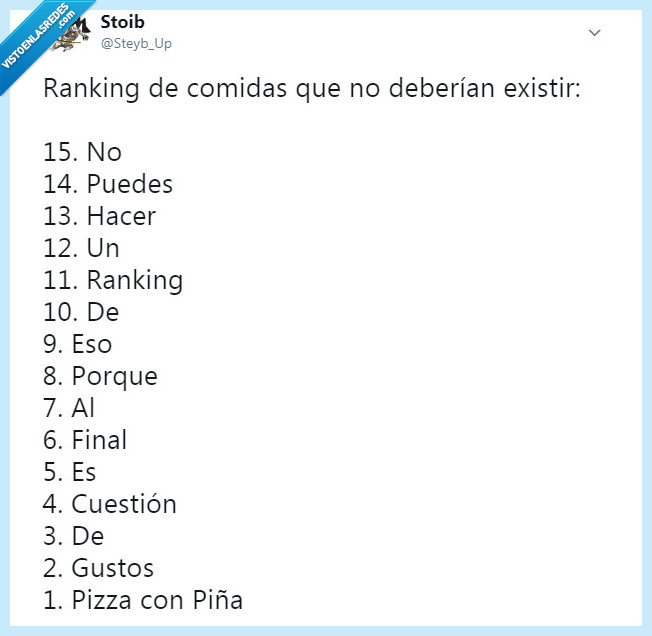This screenshot has height=636, width=652.
Task: Select the "9. Eso" line
Action: pos(77,344)
